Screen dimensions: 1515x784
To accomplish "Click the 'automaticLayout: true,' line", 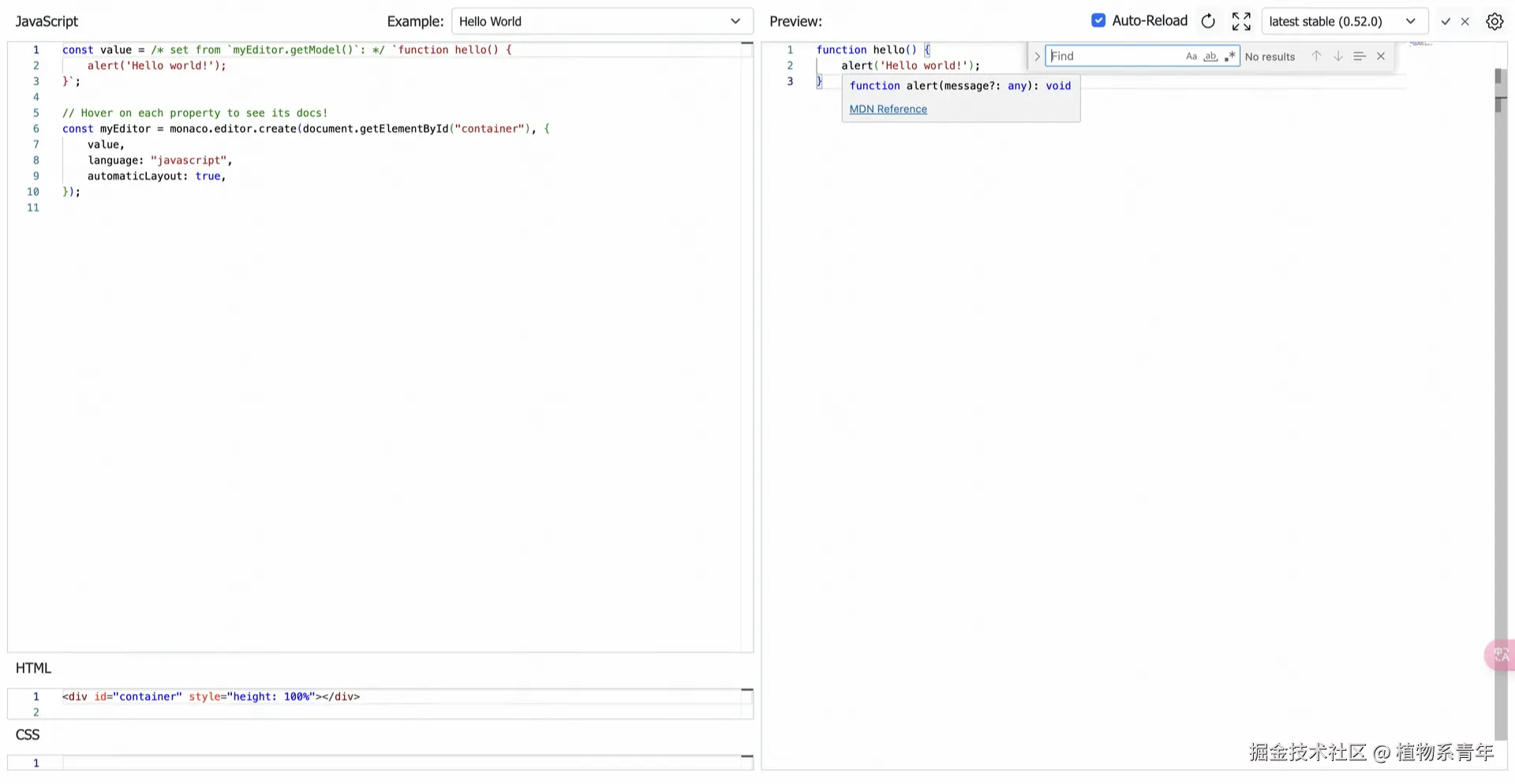I will 157,176.
